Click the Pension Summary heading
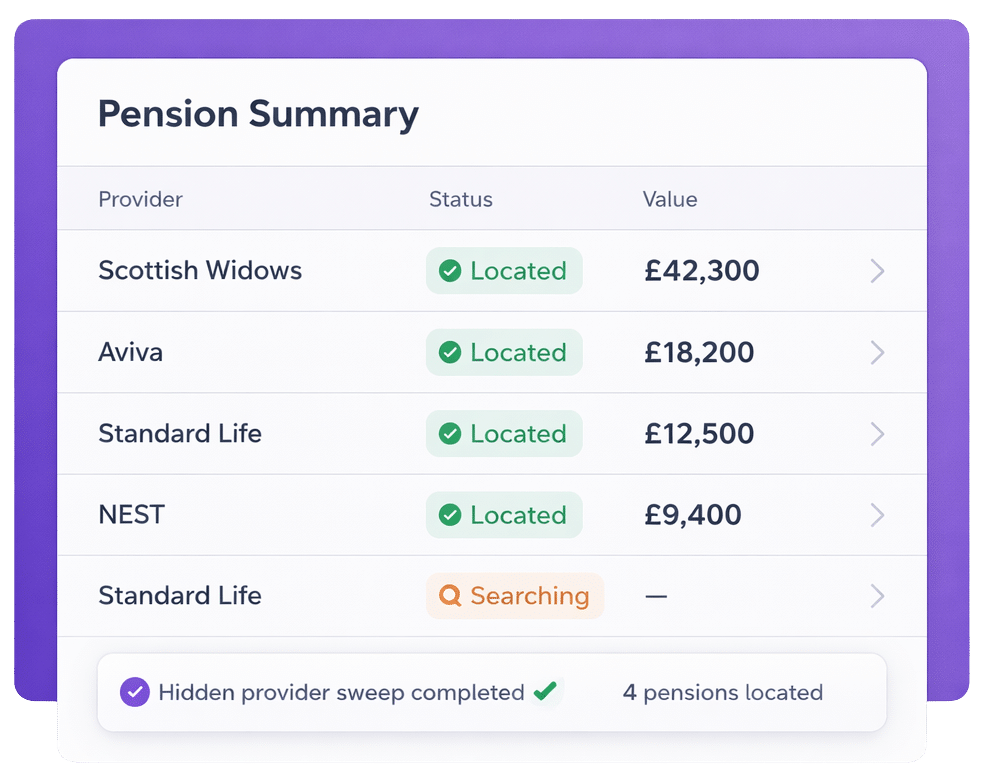 pyautogui.click(x=258, y=114)
